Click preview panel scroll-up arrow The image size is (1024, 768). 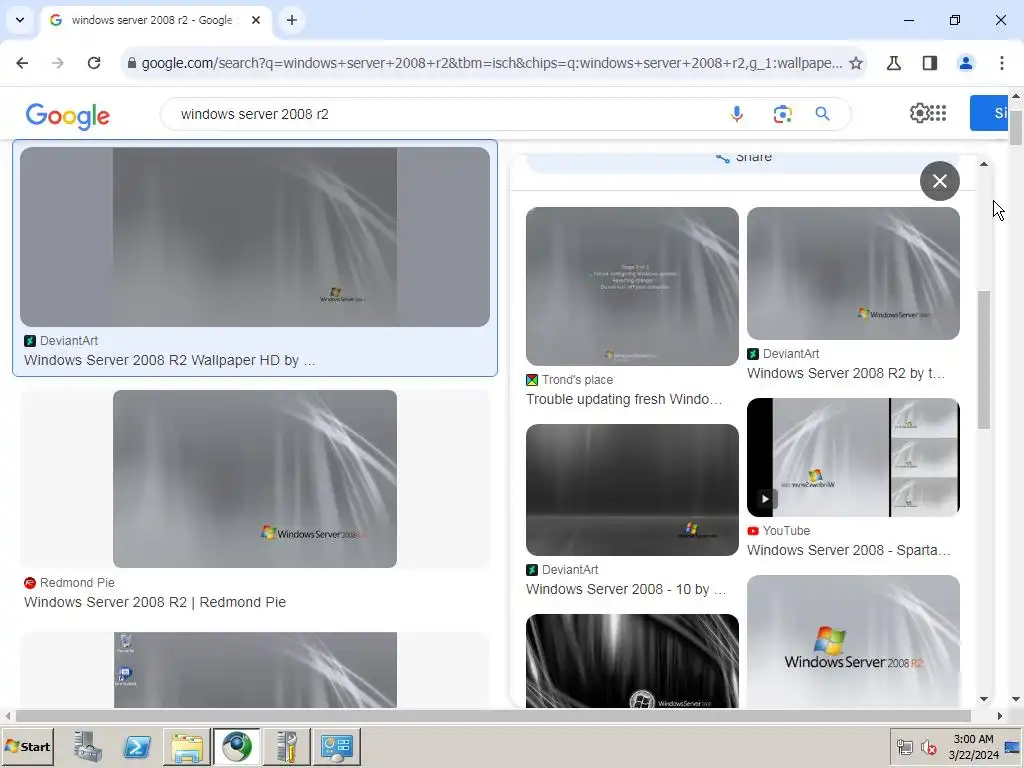(x=984, y=164)
